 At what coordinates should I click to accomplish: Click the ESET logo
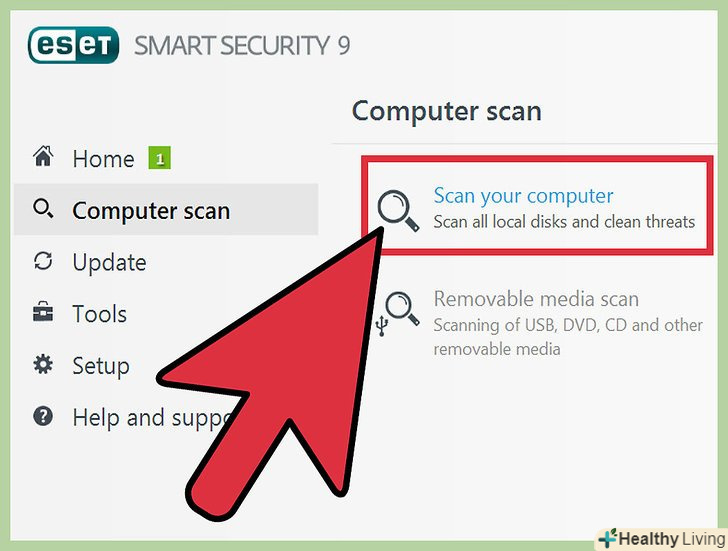[73, 45]
